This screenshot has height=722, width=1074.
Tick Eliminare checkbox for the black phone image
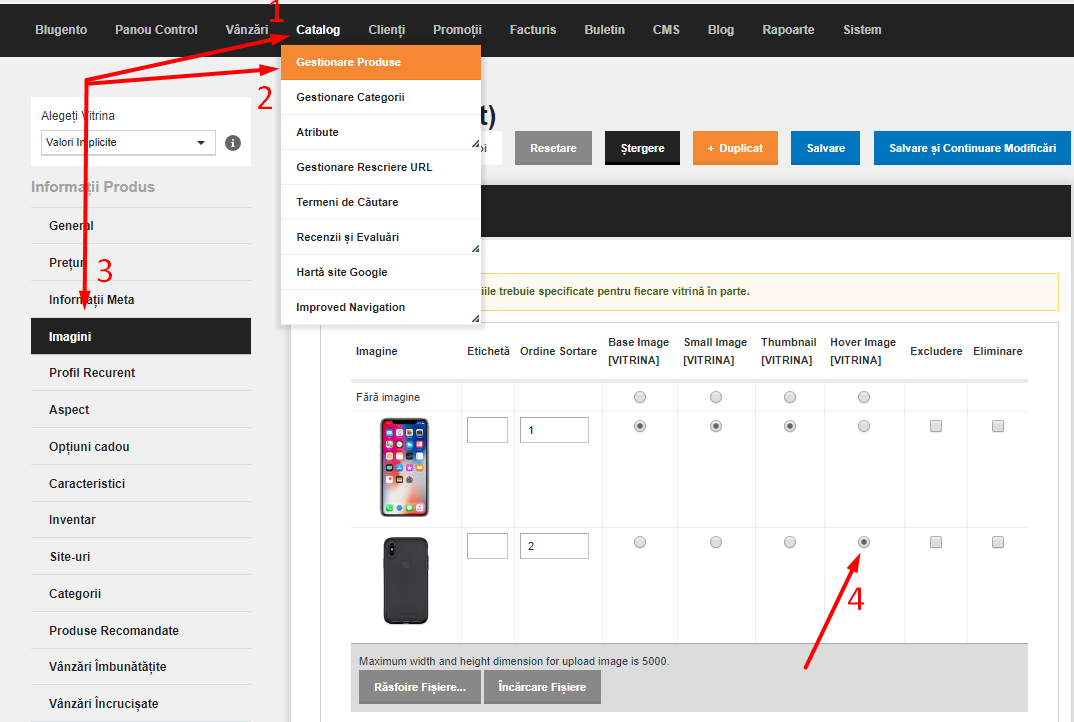[998, 542]
